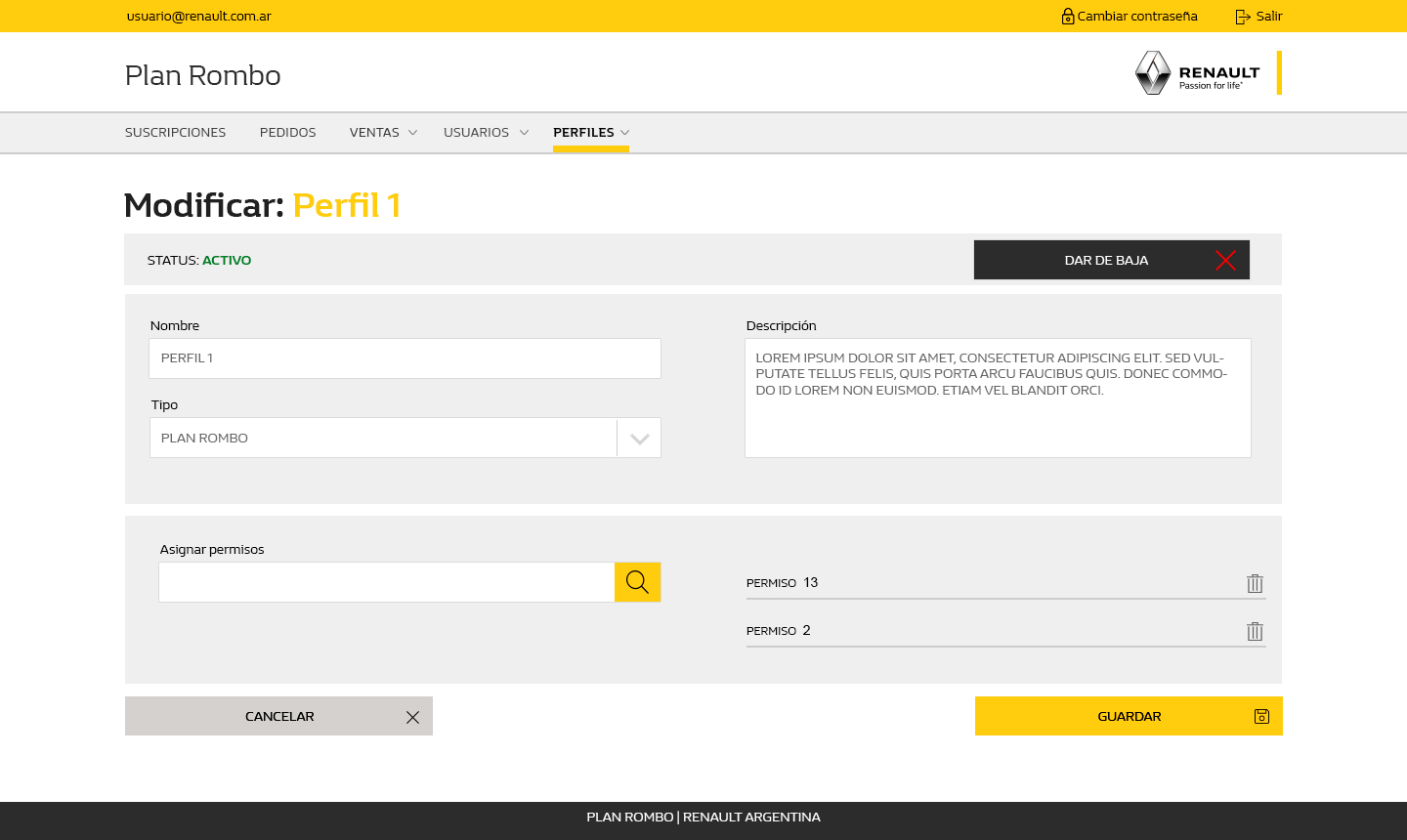Click inside the Descripción text area
The image size is (1407, 840).
pyautogui.click(x=998, y=398)
